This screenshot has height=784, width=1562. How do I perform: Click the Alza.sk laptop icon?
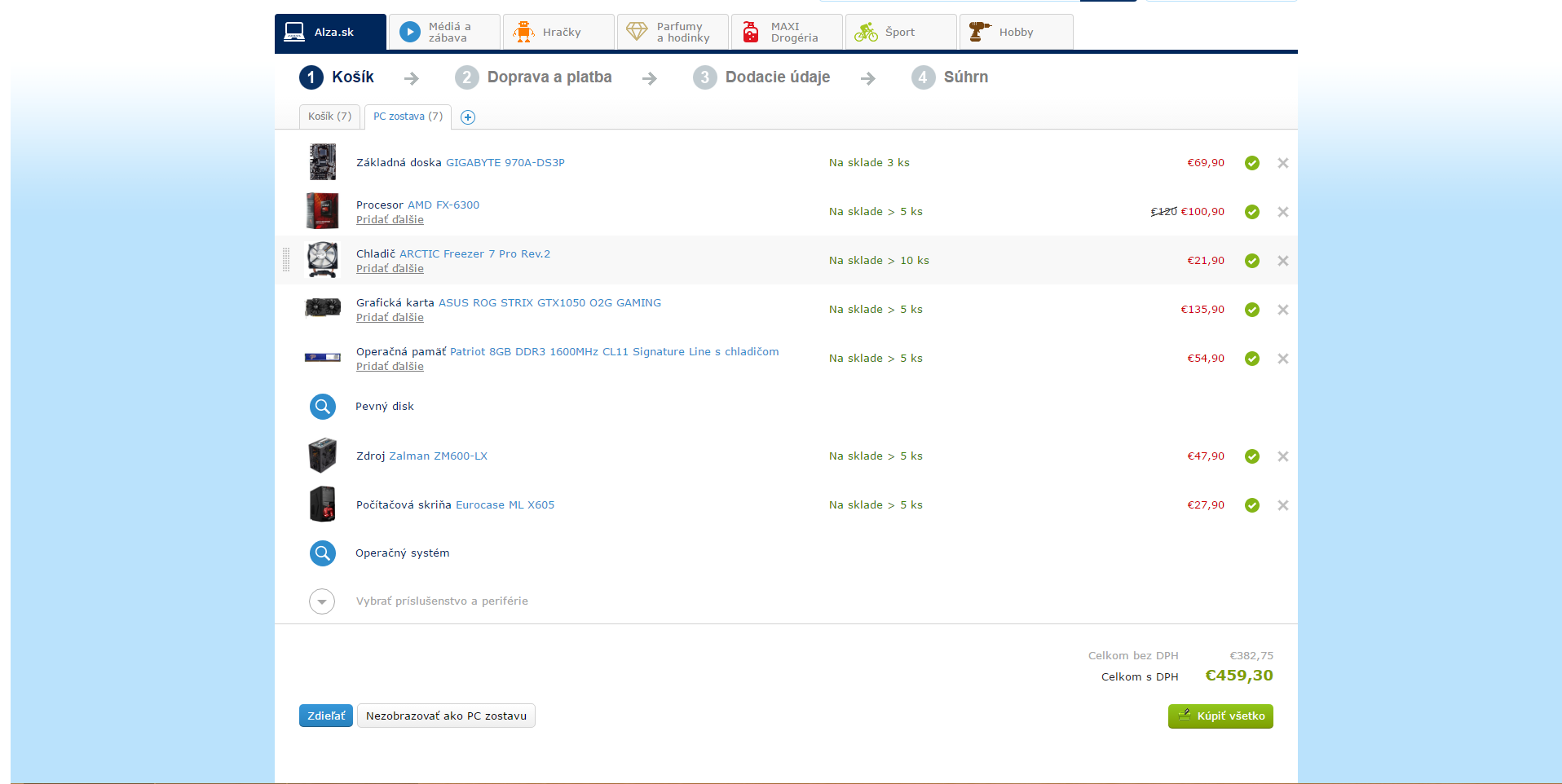pyautogui.click(x=294, y=32)
